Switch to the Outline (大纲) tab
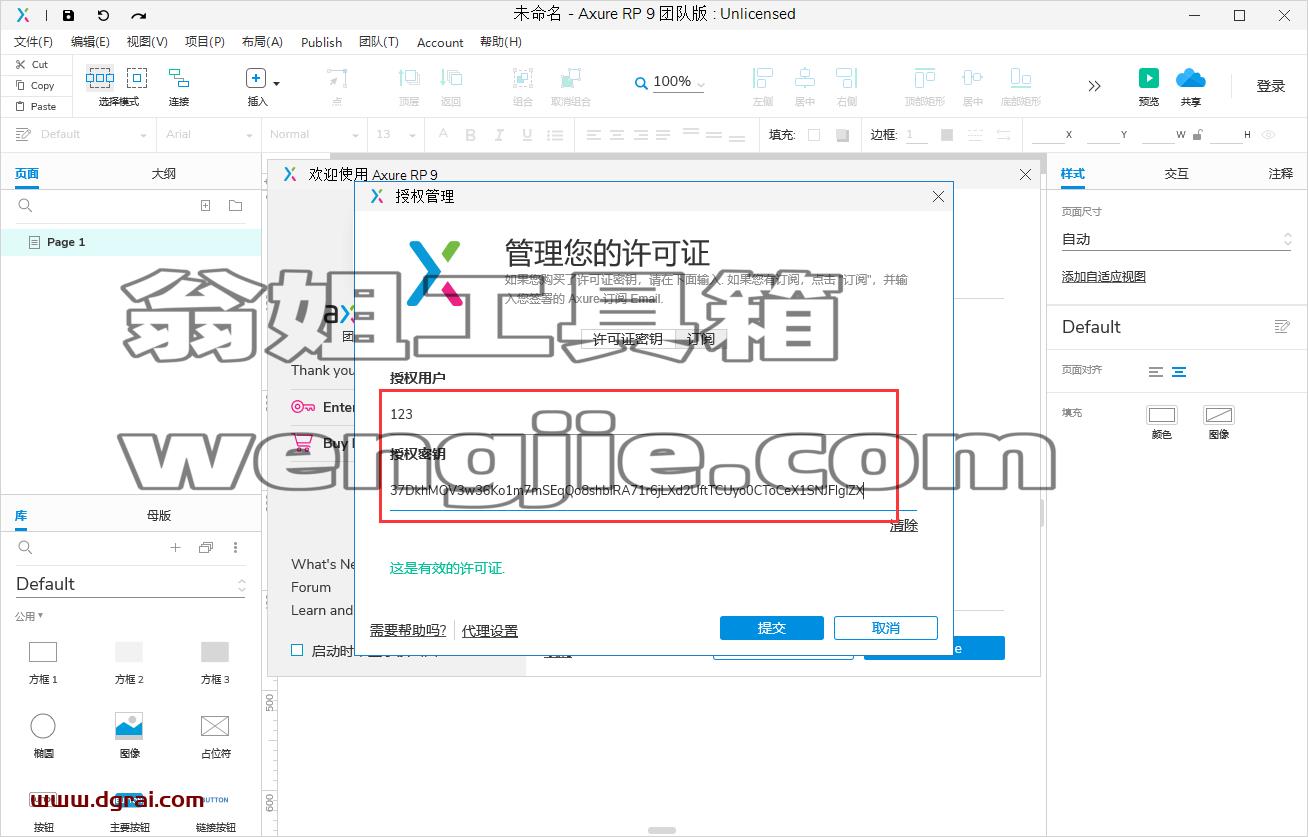Image resolution: width=1308 pixels, height=837 pixels. [164, 174]
